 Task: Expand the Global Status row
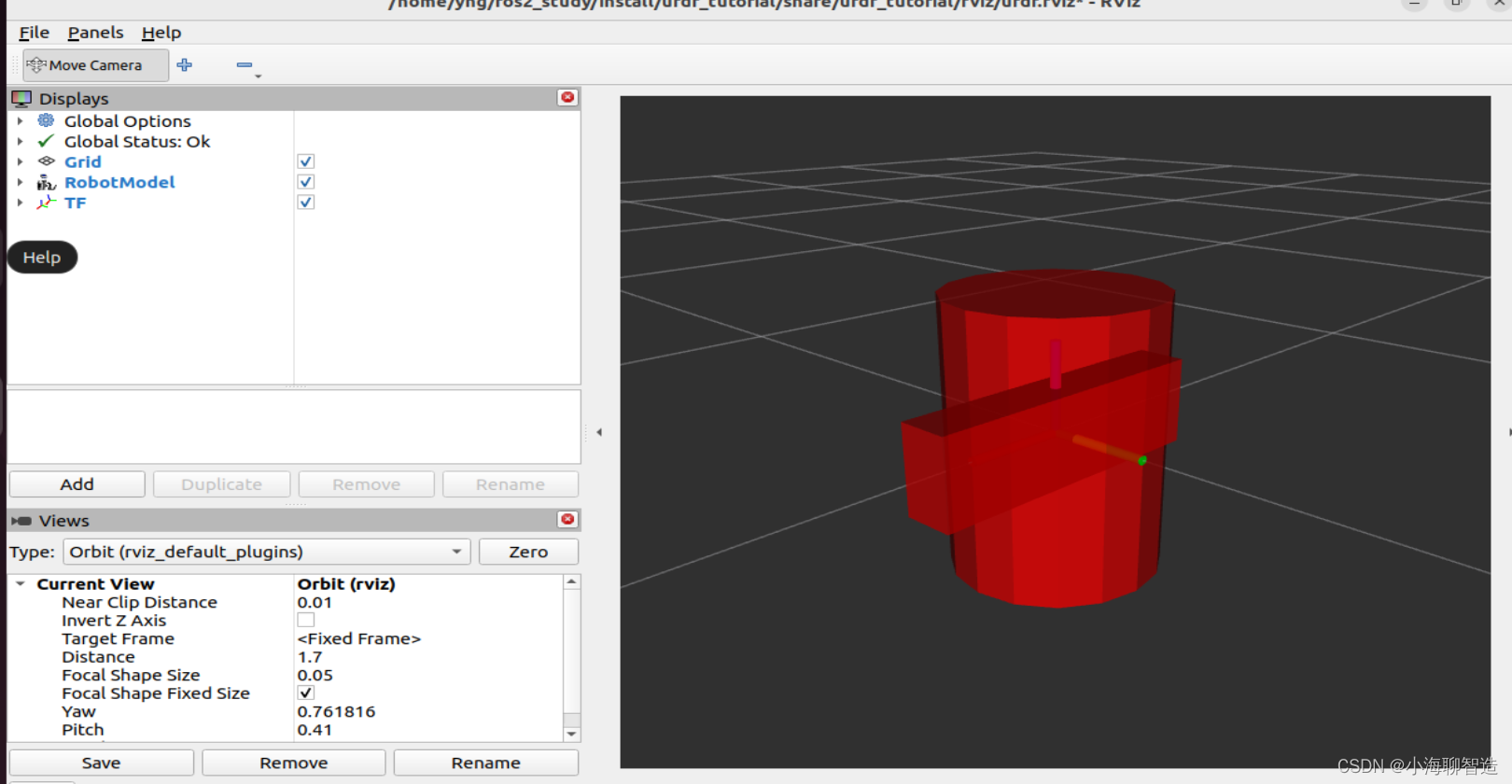click(20, 141)
